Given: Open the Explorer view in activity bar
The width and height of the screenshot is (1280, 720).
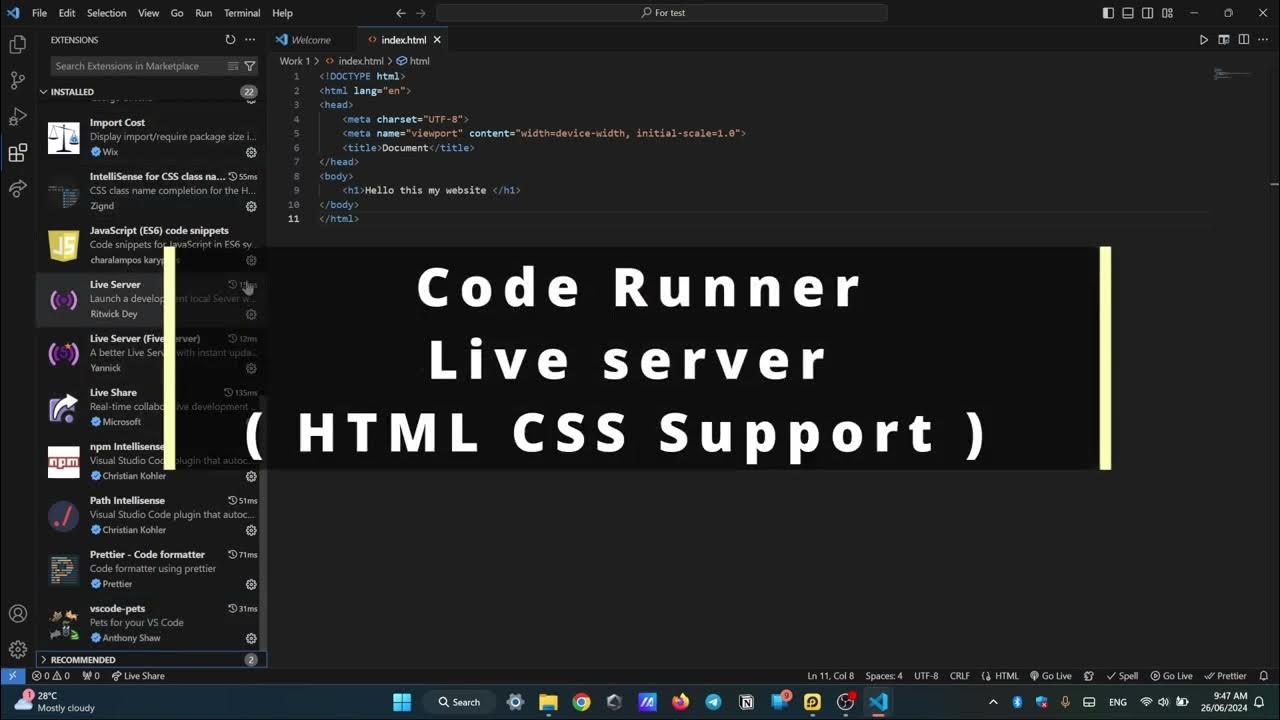Looking at the screenshot, I should 17,45.
